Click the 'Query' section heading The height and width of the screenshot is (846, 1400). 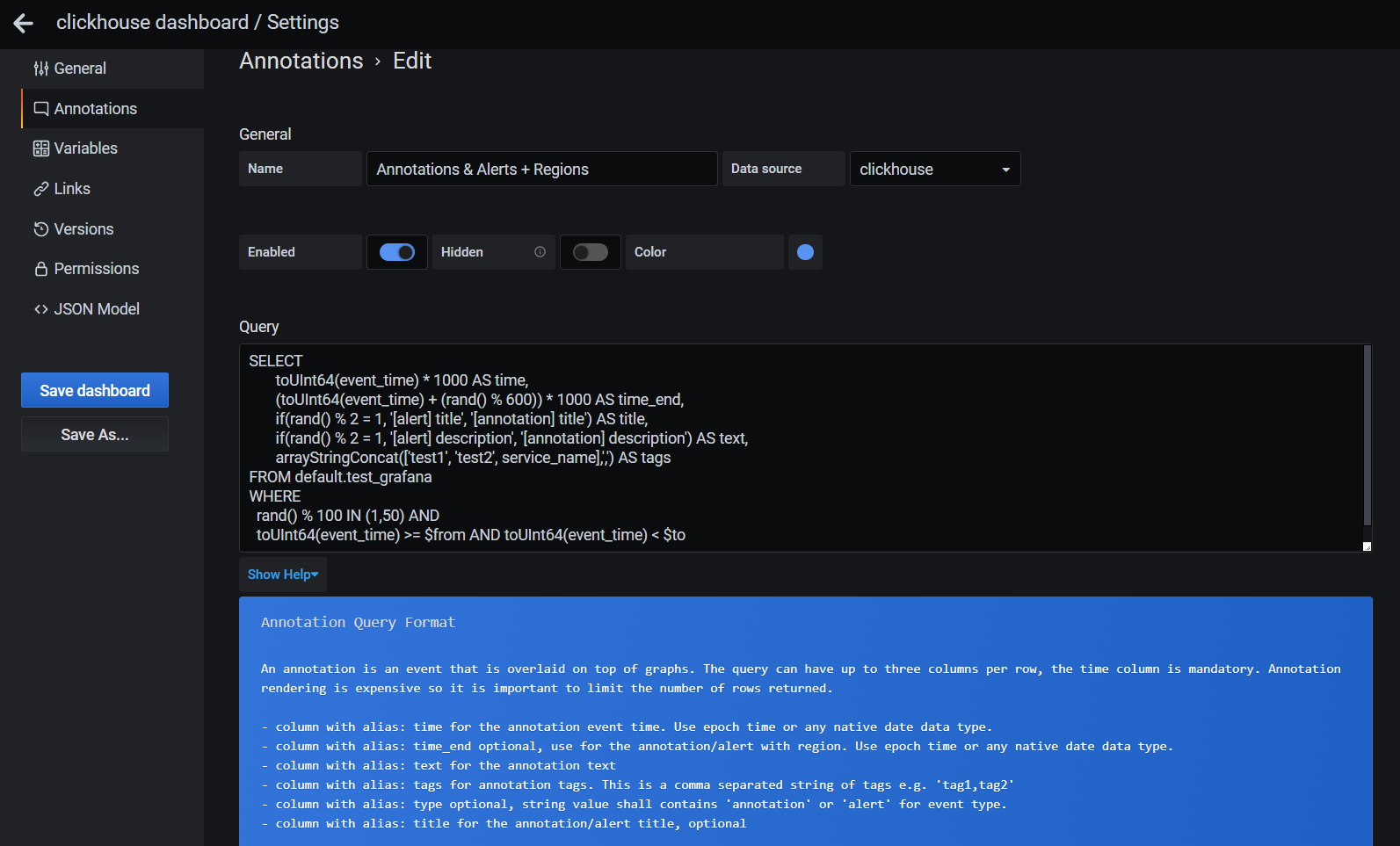pyautogui.click(x=259, y=327)
